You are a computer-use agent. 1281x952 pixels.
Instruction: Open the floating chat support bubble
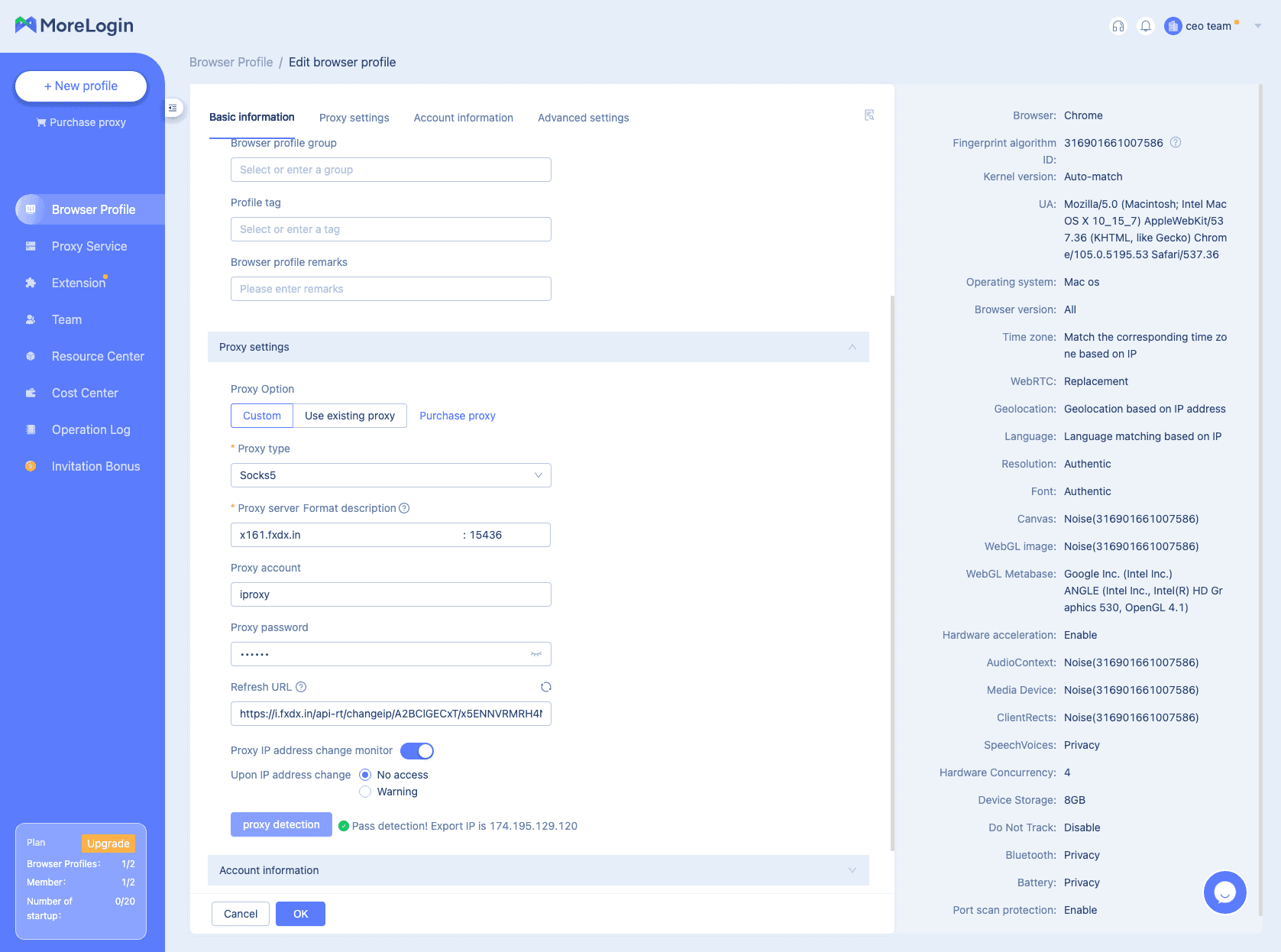coord(1224,892)
